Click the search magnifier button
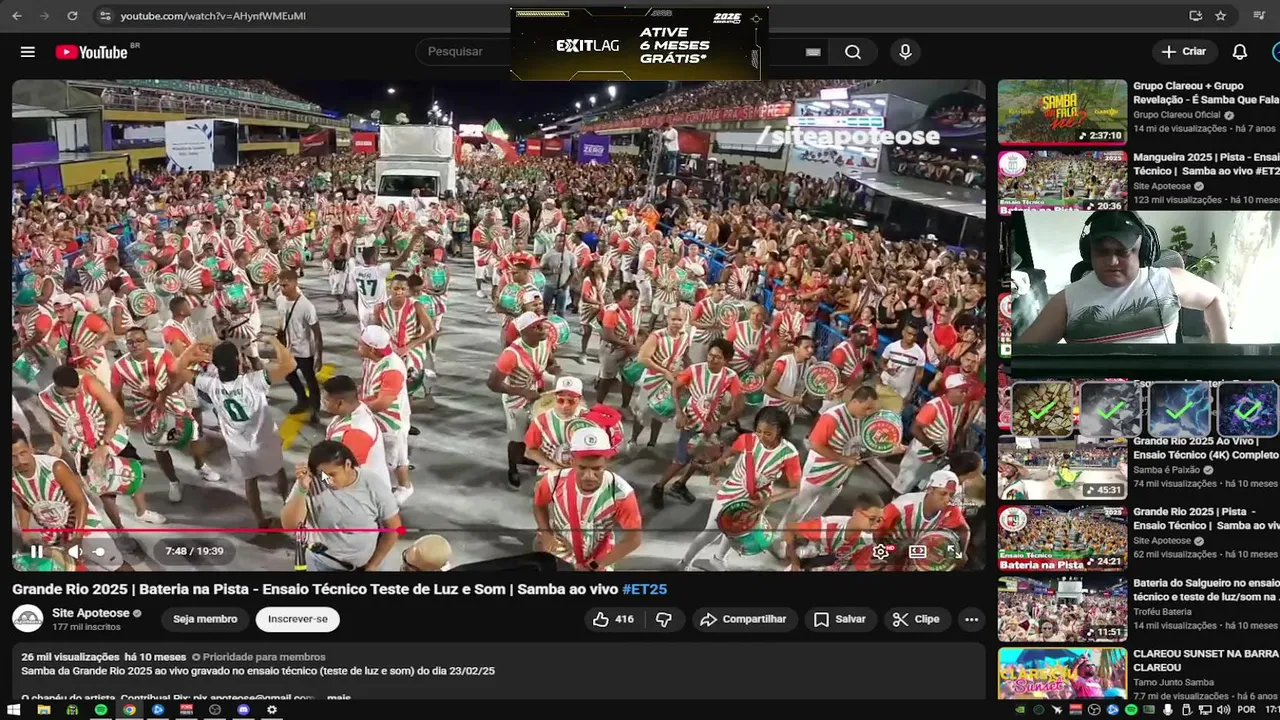1280x720 pixels. point(853,52)
